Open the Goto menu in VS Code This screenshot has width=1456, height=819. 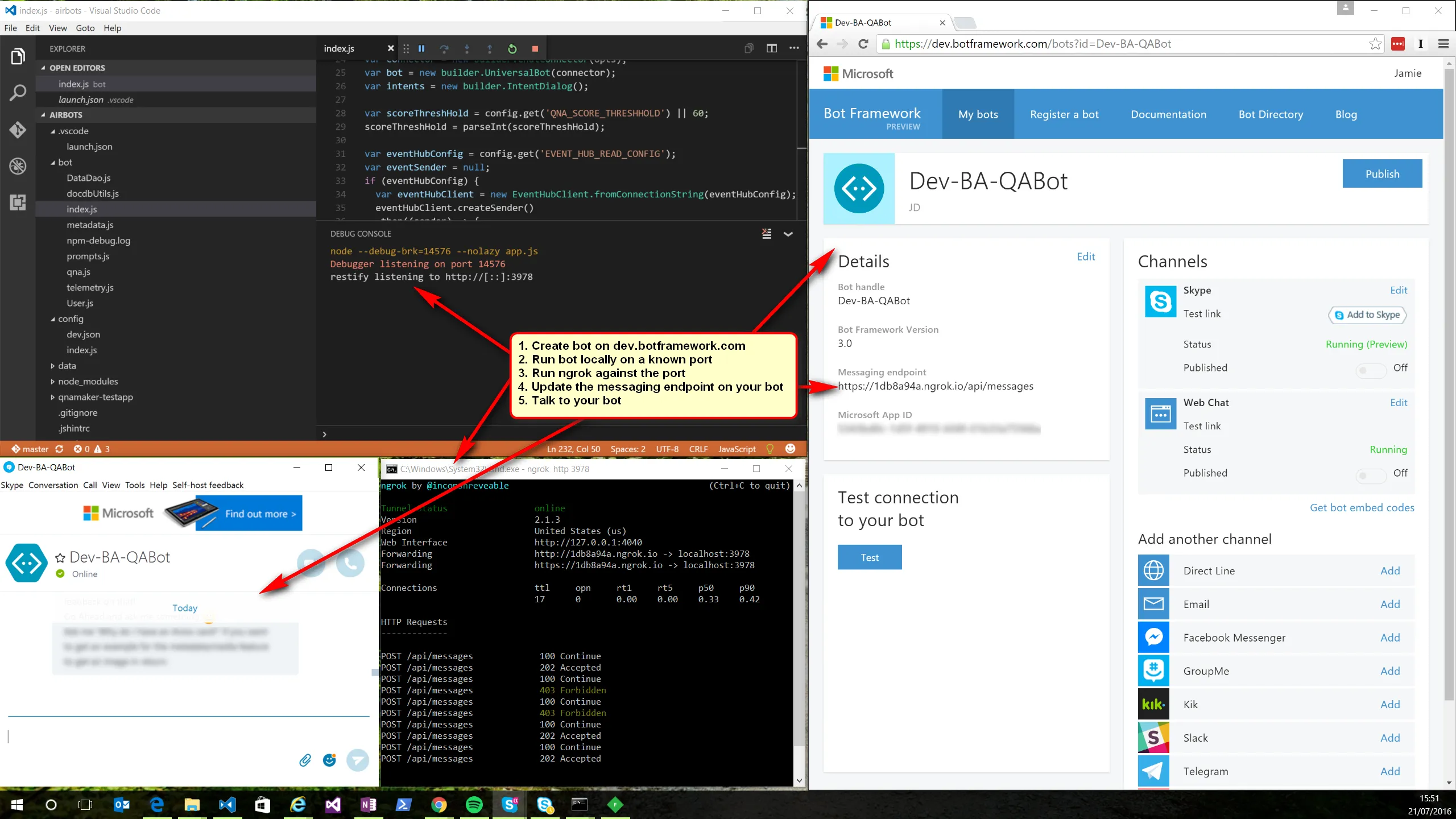pyautogui.click(x=85, y=28)
